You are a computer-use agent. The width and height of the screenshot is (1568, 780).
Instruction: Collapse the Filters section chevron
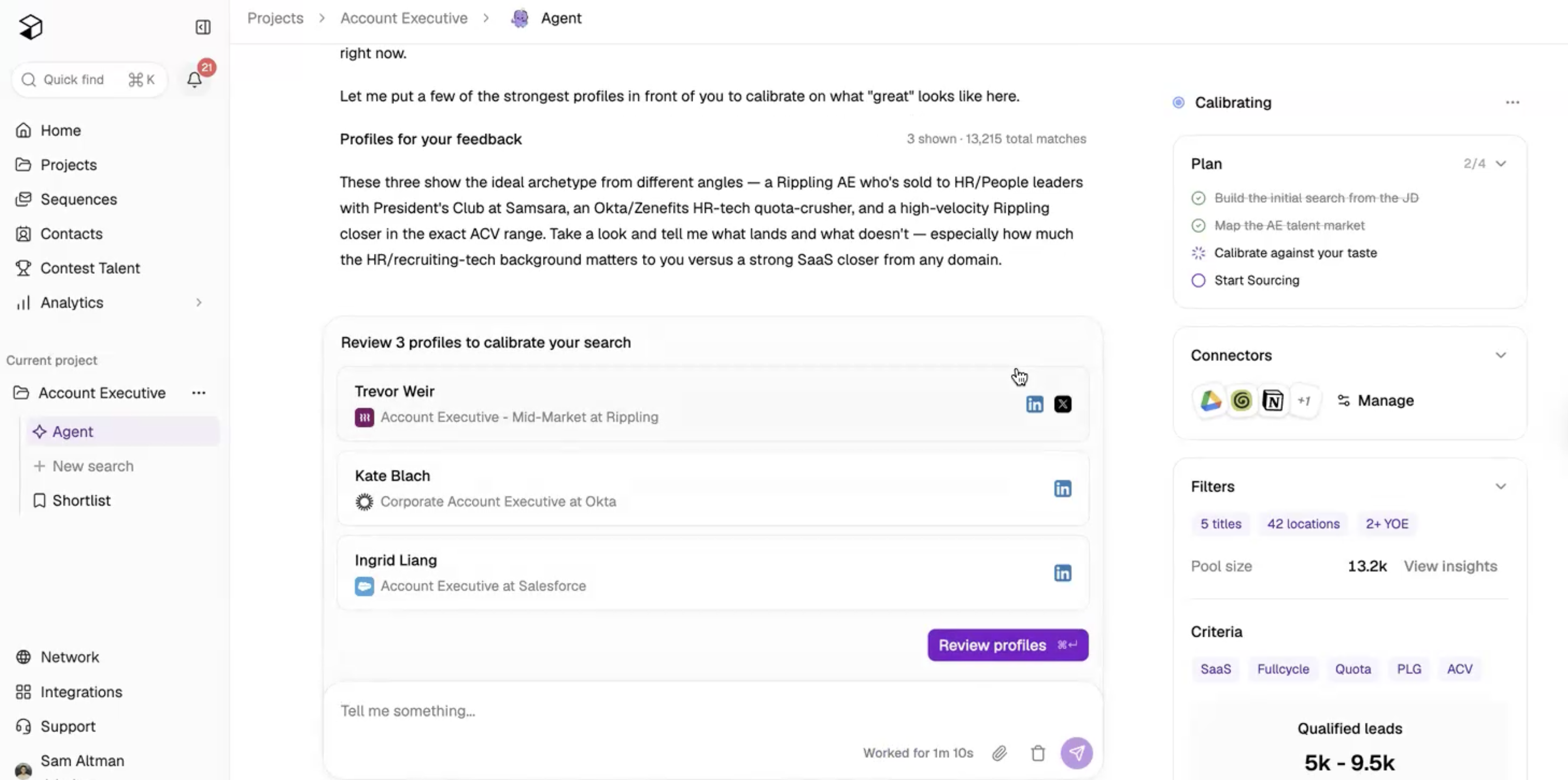point(1501,487)
